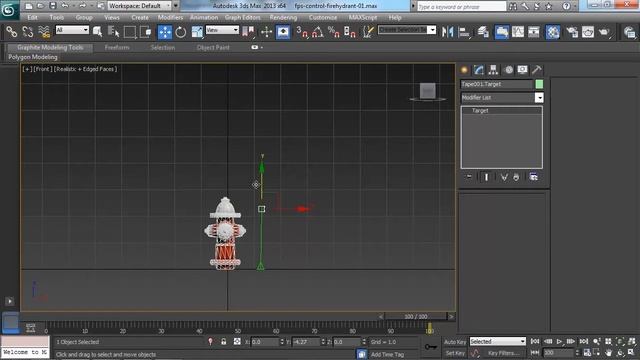Activate the Select and Rotate tool
Image resolution: width=640 pixels, height=360 pixels.
pos(180,31)
